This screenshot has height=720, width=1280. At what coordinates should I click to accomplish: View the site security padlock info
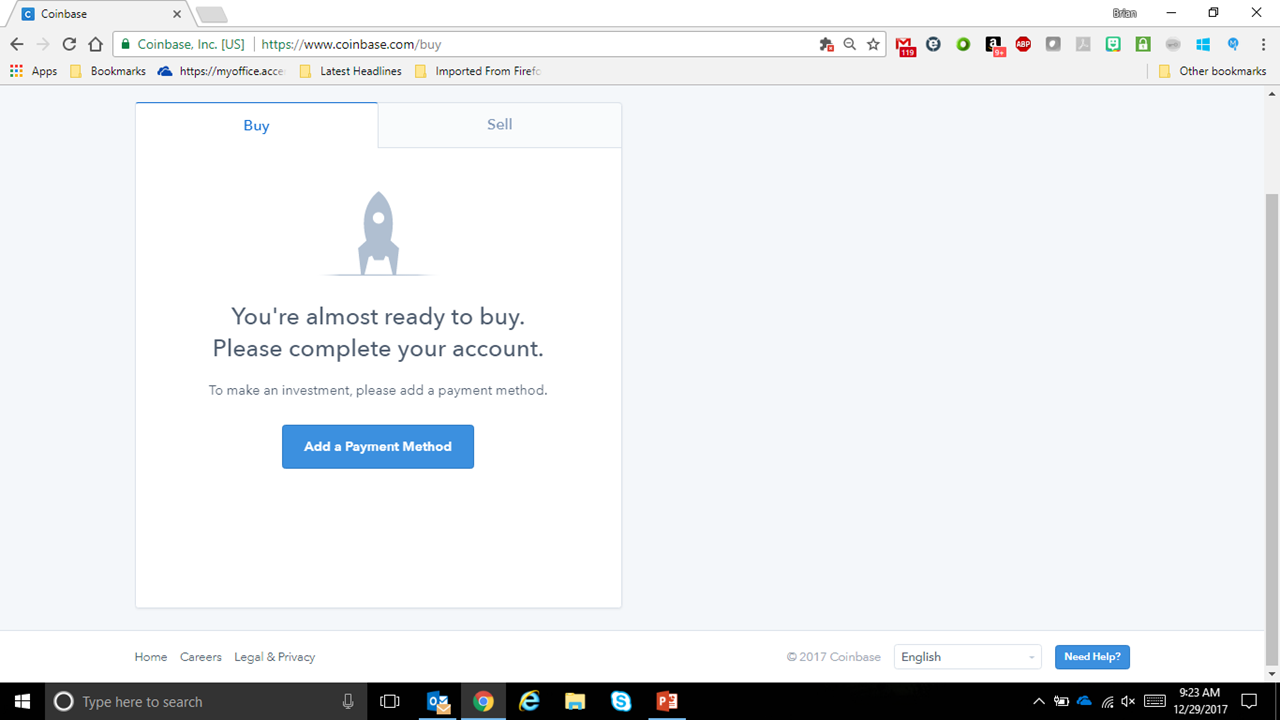(x=125, y=45)
